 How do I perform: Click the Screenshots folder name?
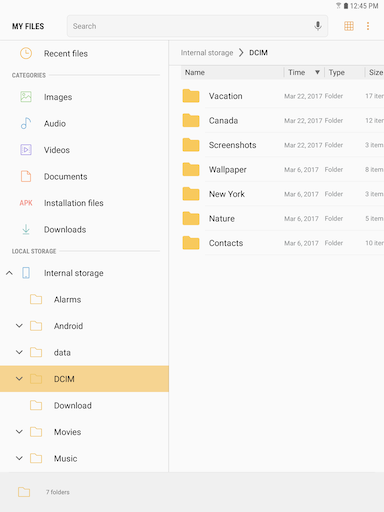coord(233,145)
